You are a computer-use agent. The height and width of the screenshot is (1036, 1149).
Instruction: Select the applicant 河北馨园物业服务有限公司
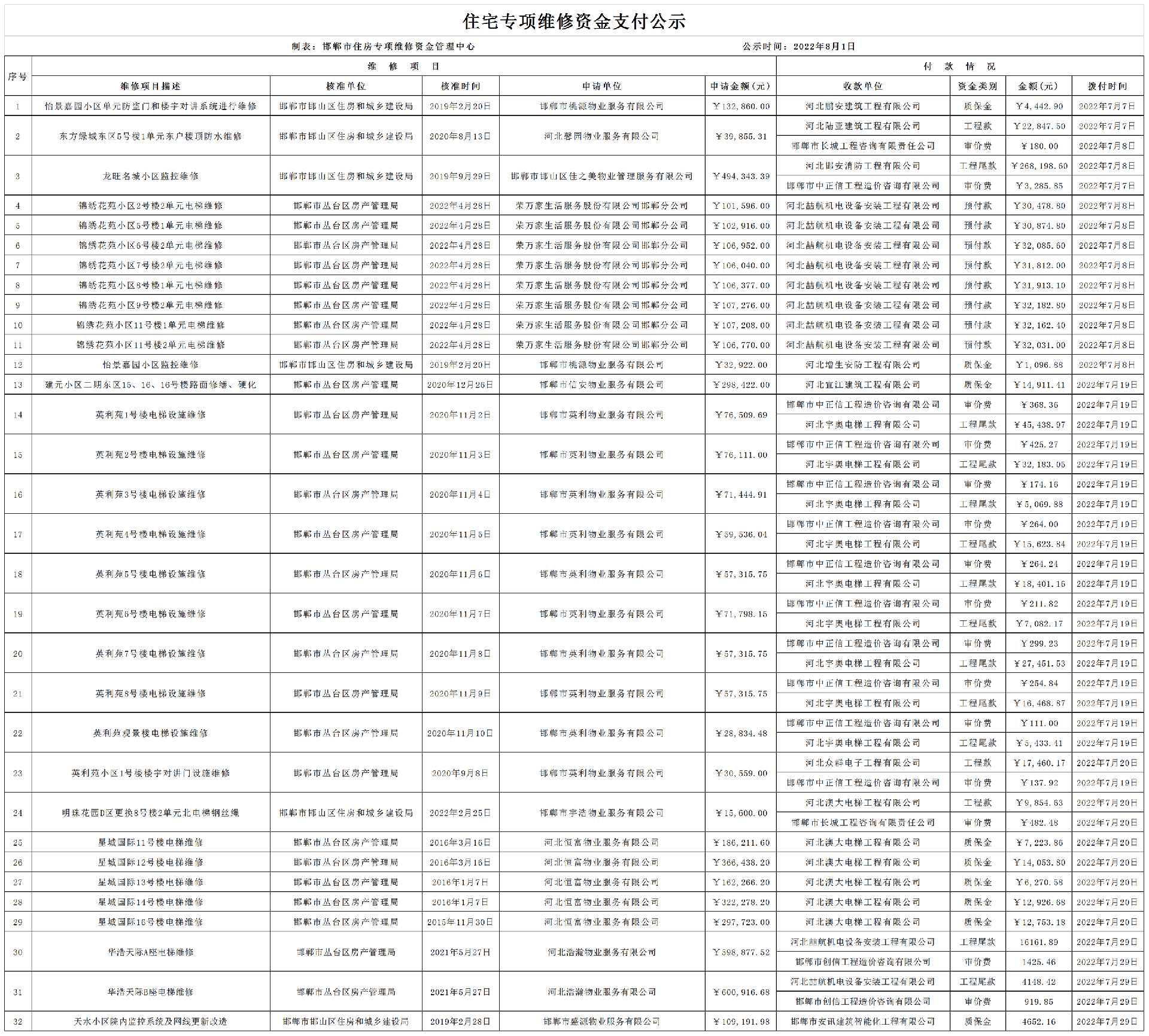[x=601, y=136]
